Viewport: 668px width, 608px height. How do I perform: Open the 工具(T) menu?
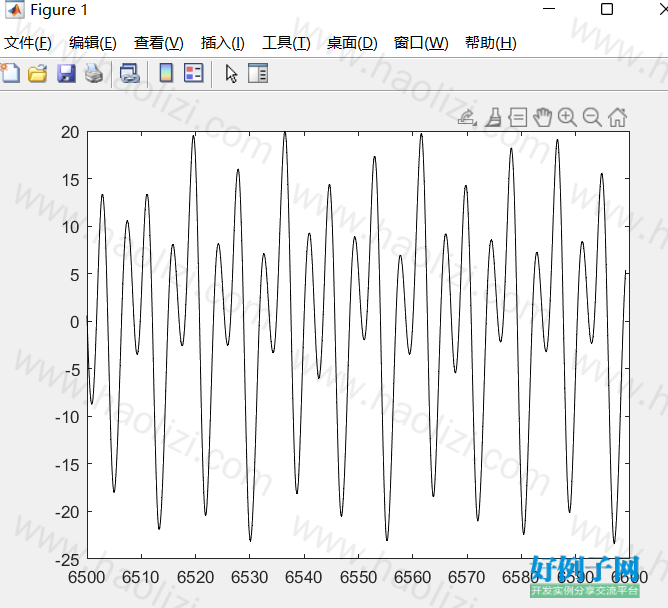pos(286,43)
